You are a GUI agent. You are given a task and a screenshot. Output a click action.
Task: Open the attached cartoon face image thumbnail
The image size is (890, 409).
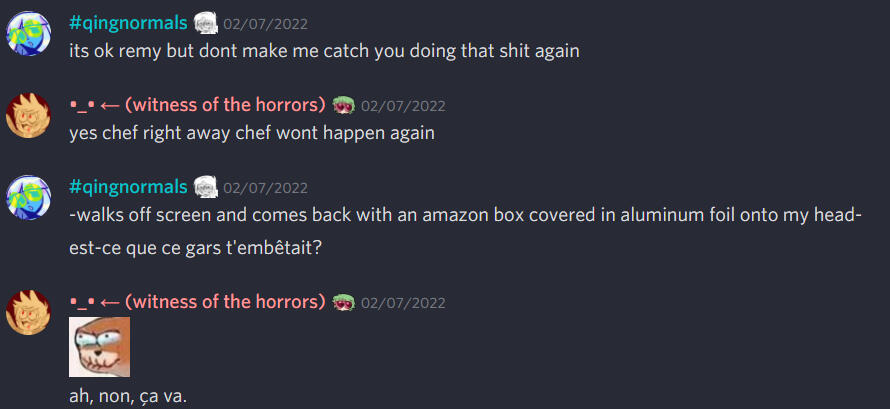[99, 347]
